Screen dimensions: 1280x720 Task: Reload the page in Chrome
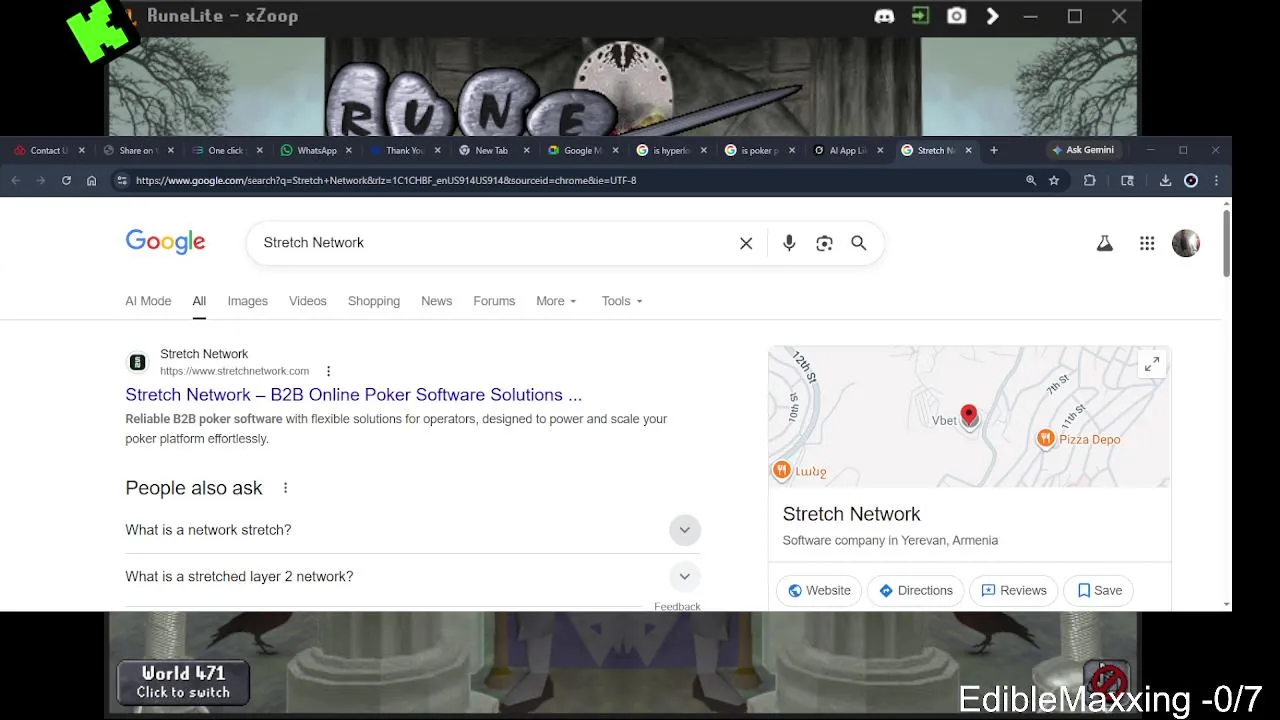click(66, 181)
